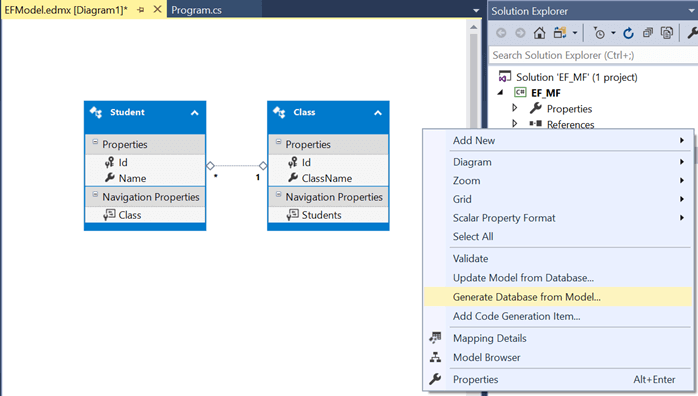
Task: Pin the EFModel.edmx tab
Action: coord(141,10)
